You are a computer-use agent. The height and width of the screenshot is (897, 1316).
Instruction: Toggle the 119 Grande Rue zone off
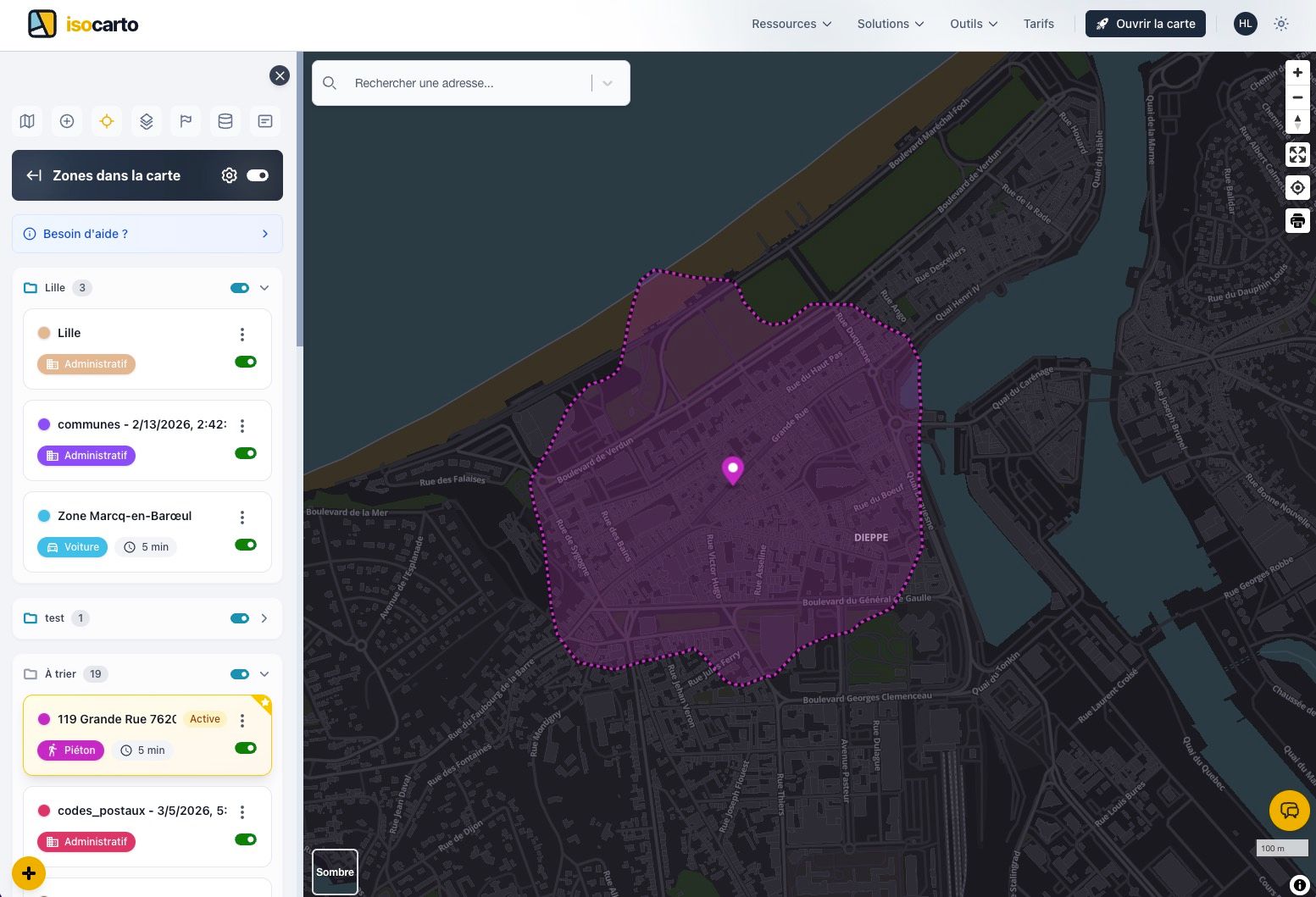click(x=246, y=748)
